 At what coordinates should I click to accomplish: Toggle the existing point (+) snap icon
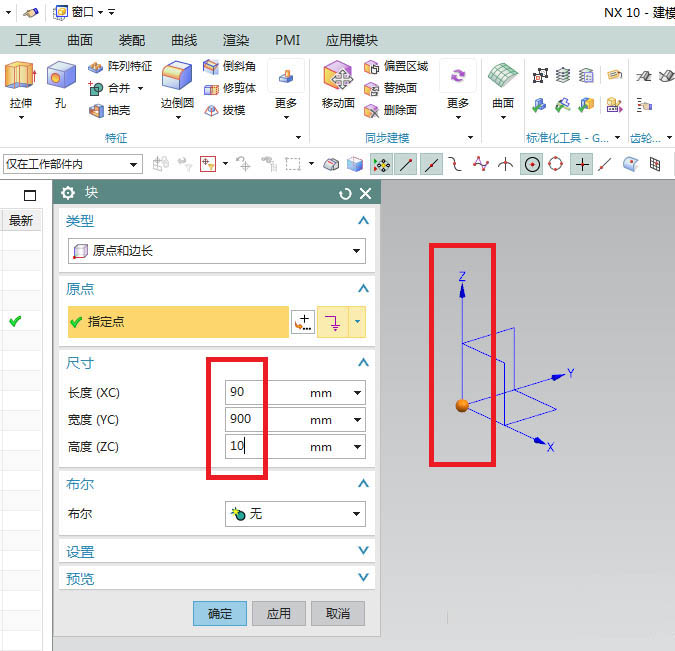[x=582, y=164]
